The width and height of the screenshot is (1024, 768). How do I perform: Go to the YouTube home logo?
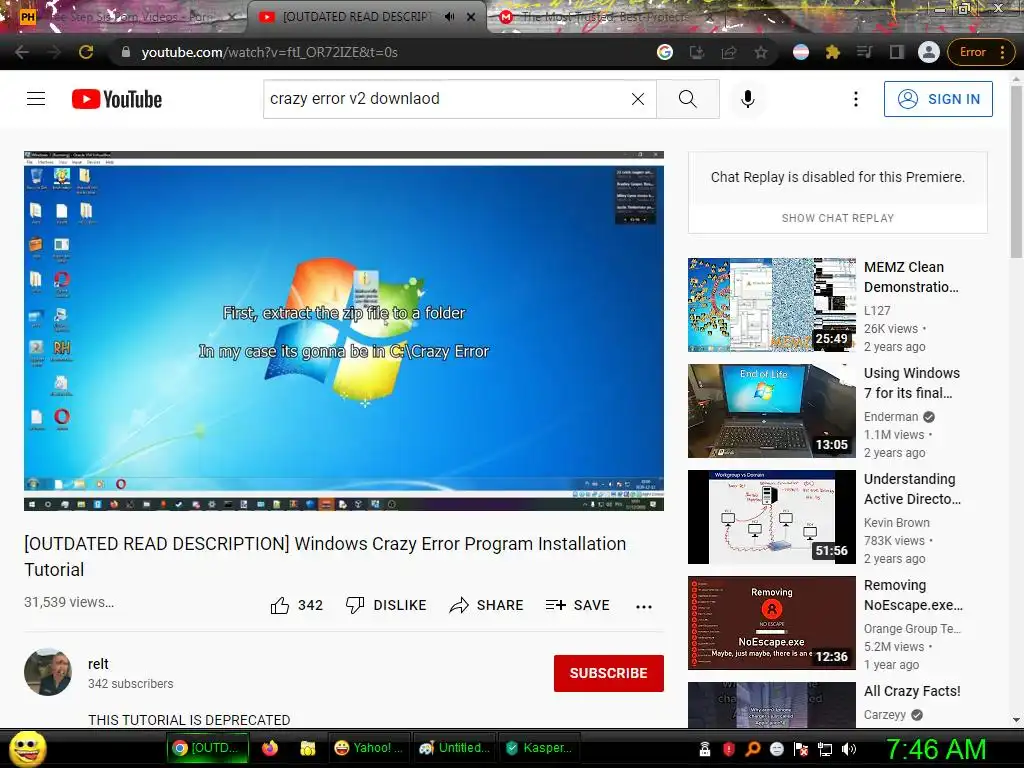117,99
